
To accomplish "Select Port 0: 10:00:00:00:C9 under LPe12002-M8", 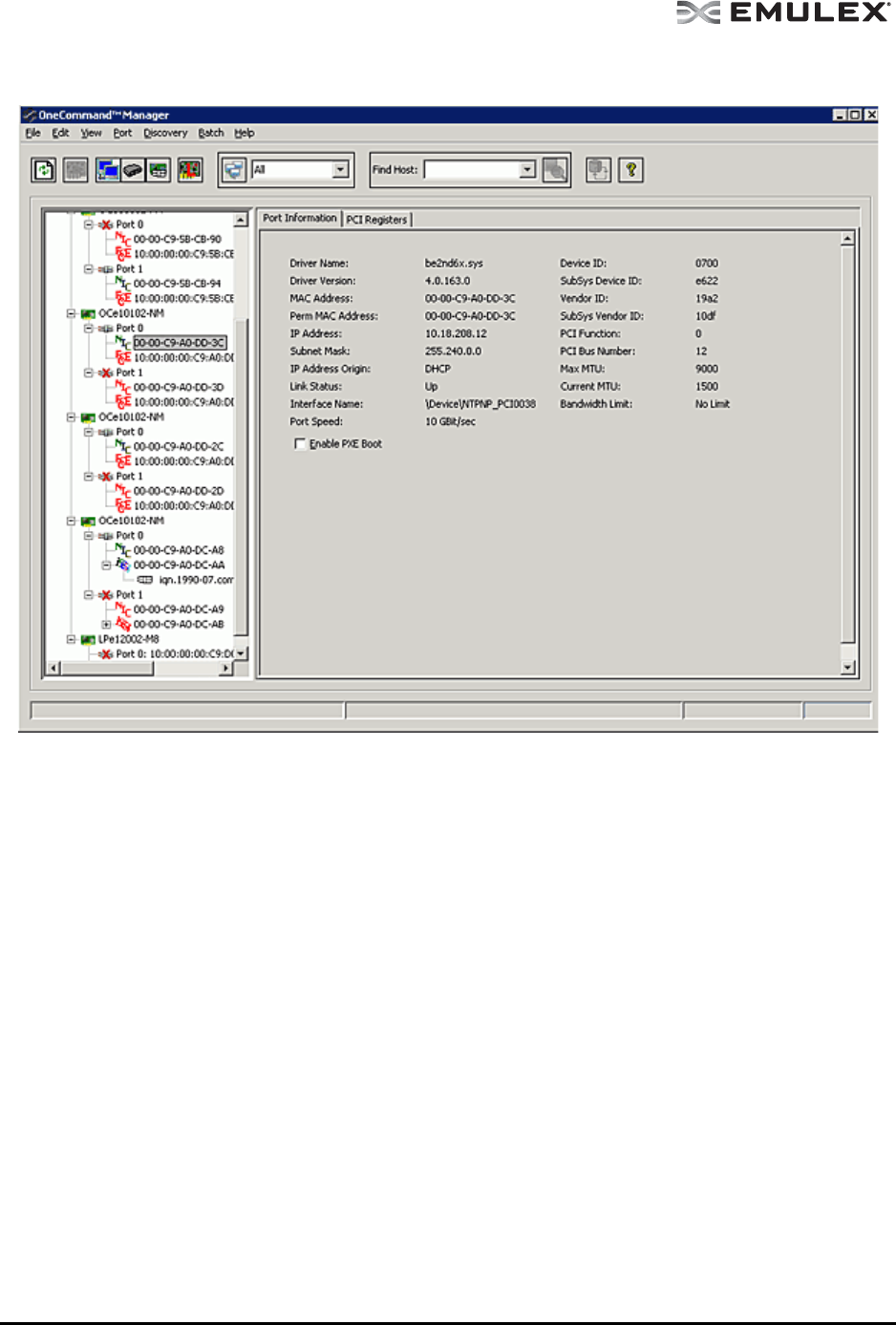I will tap(175, 654).
